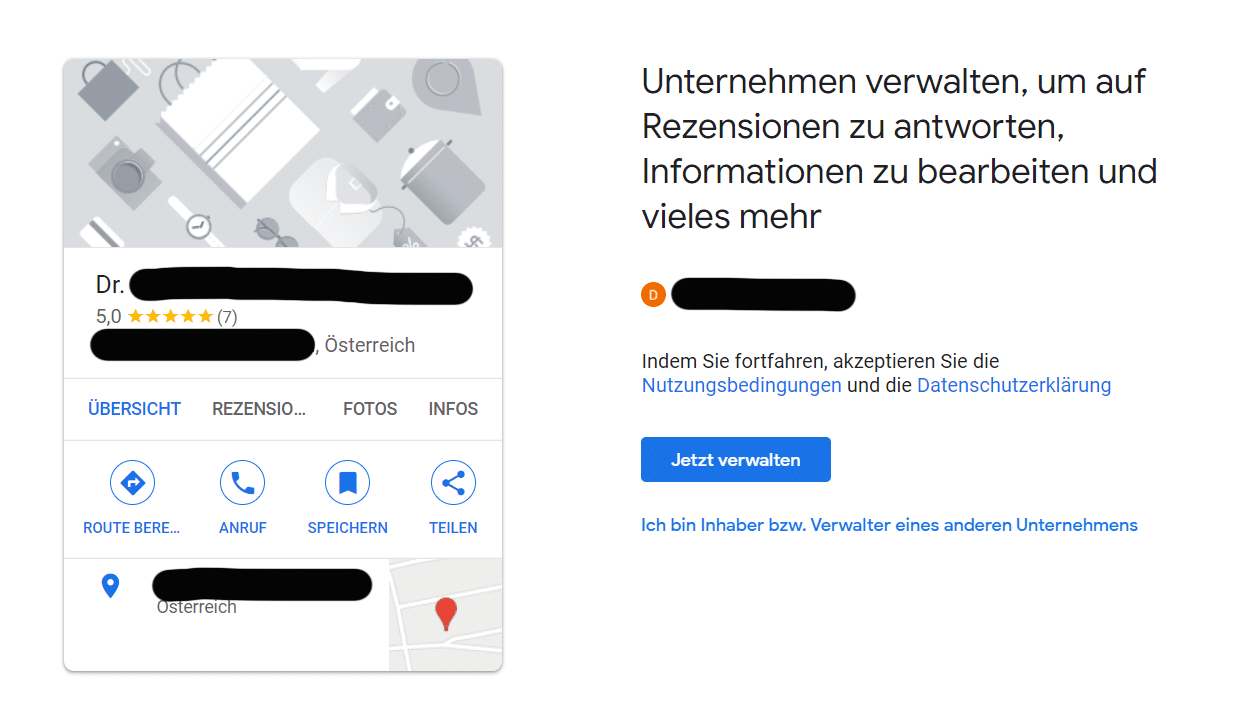Click the blue location pin icon
This screenshot has width=1237, height=725.
pos(111,586)
